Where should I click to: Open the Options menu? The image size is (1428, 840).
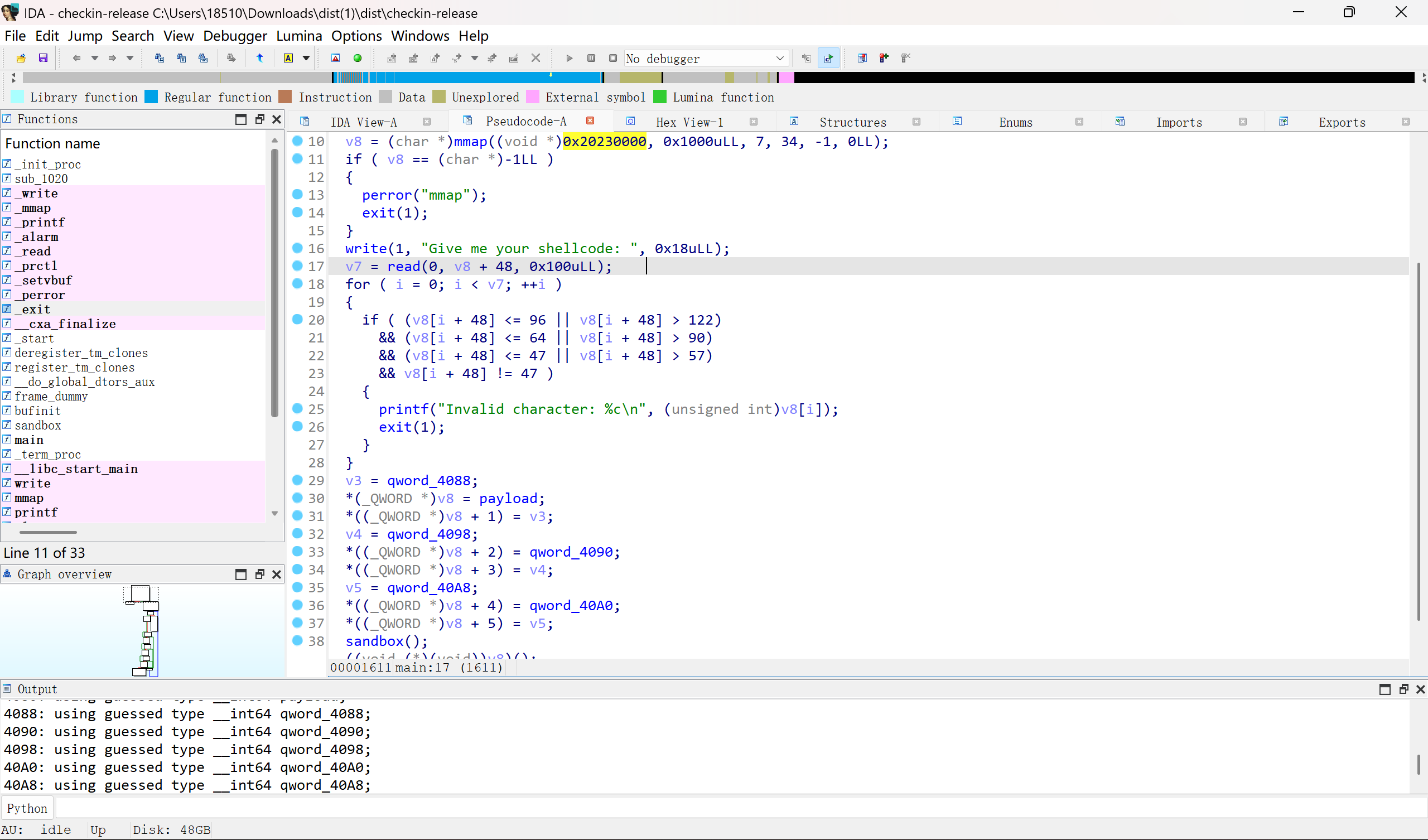point(356,36)
